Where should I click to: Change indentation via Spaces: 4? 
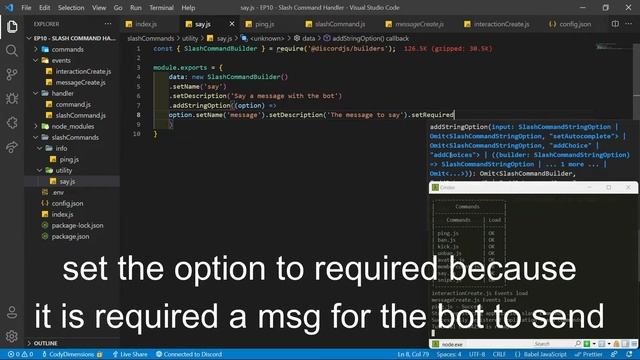click(449, 354)
